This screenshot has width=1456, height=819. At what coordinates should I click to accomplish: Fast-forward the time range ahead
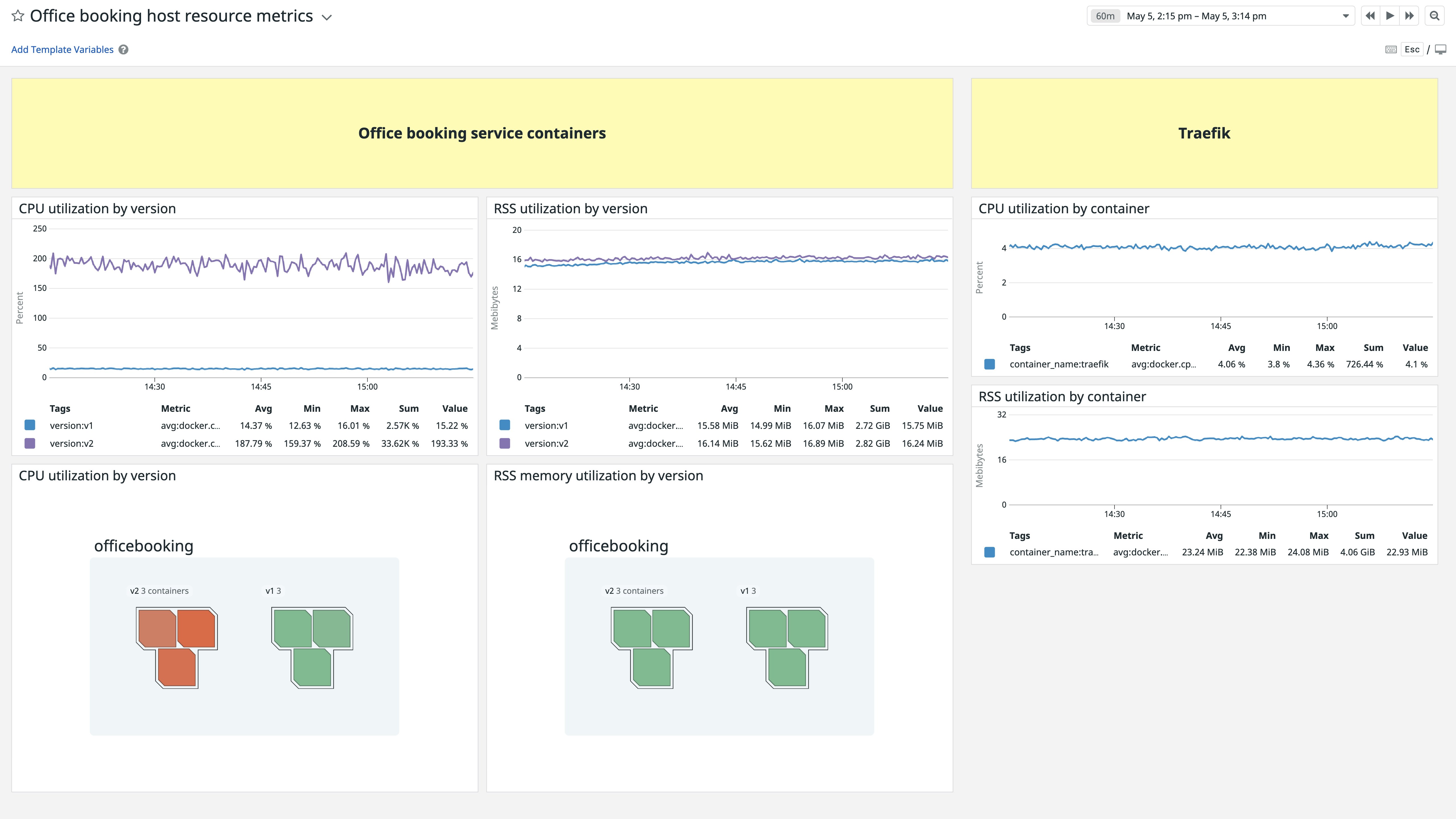click(x=1409, y=16)
